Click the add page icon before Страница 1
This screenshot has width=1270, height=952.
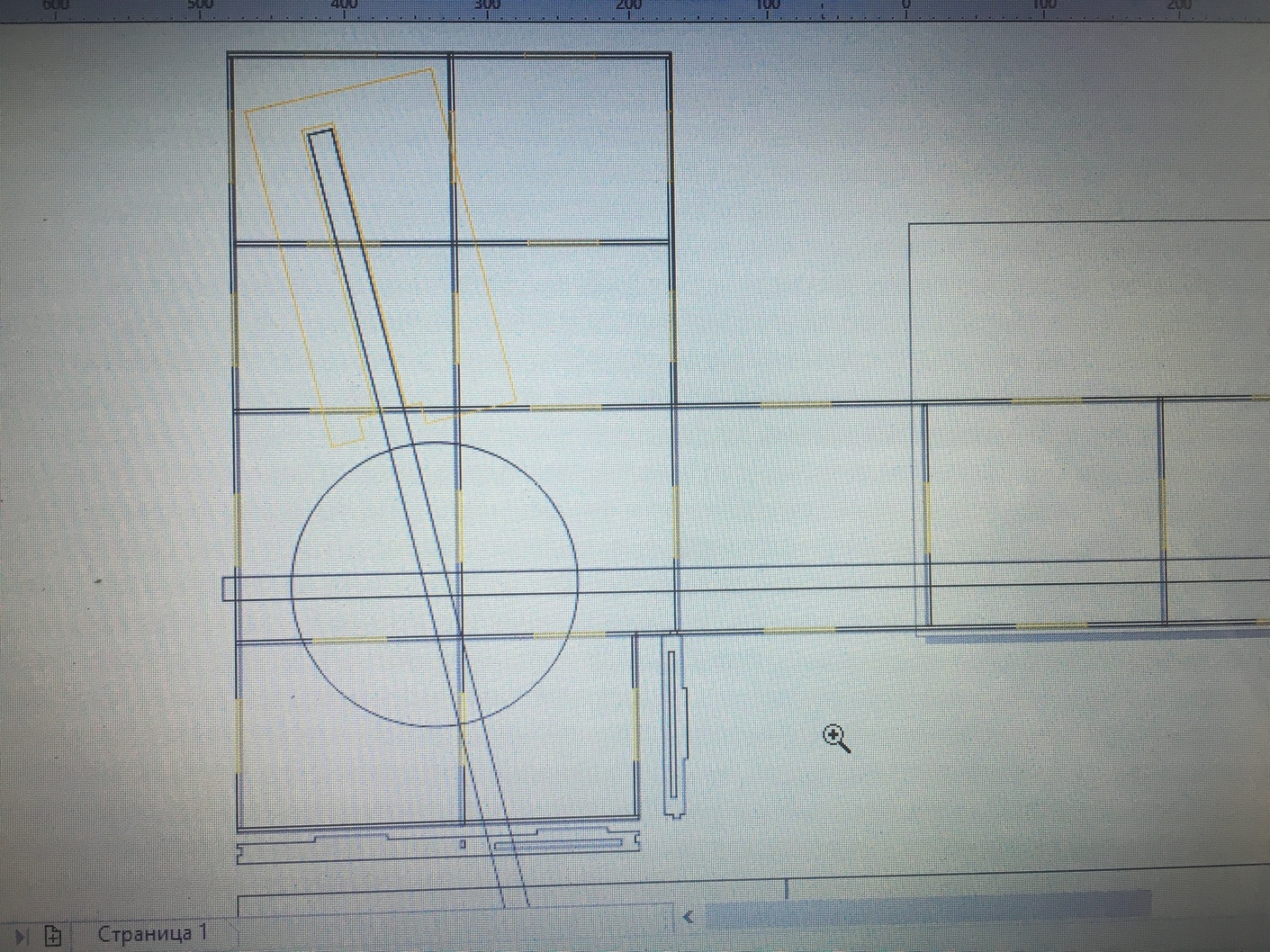click(53, 936)
